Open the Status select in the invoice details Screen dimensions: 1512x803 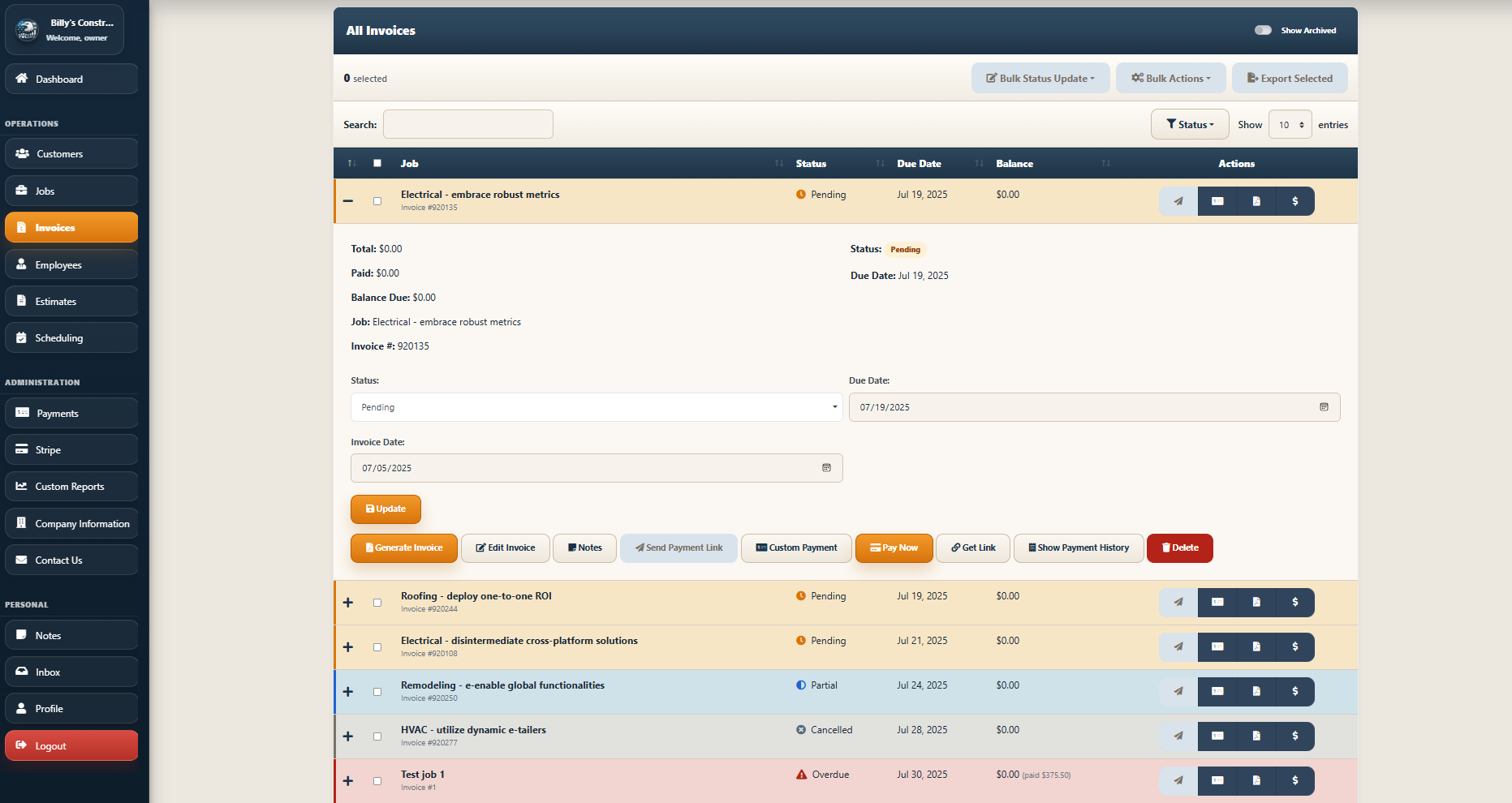[597, 407]
